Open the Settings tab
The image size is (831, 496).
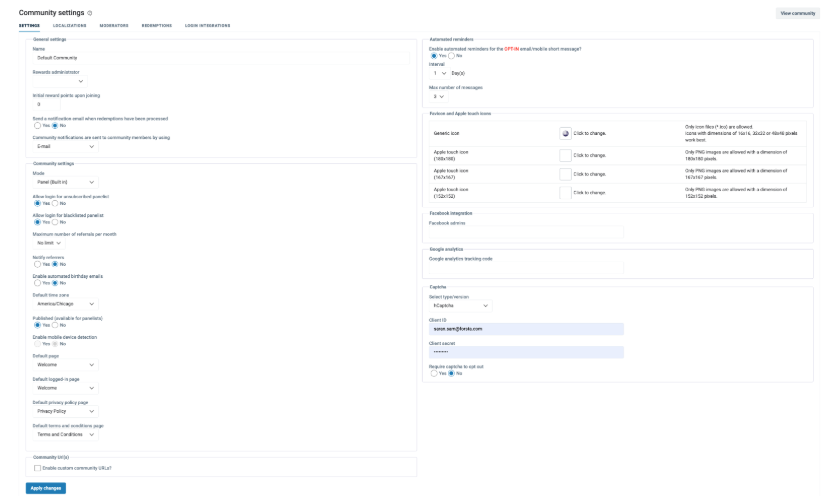point(29,25)
